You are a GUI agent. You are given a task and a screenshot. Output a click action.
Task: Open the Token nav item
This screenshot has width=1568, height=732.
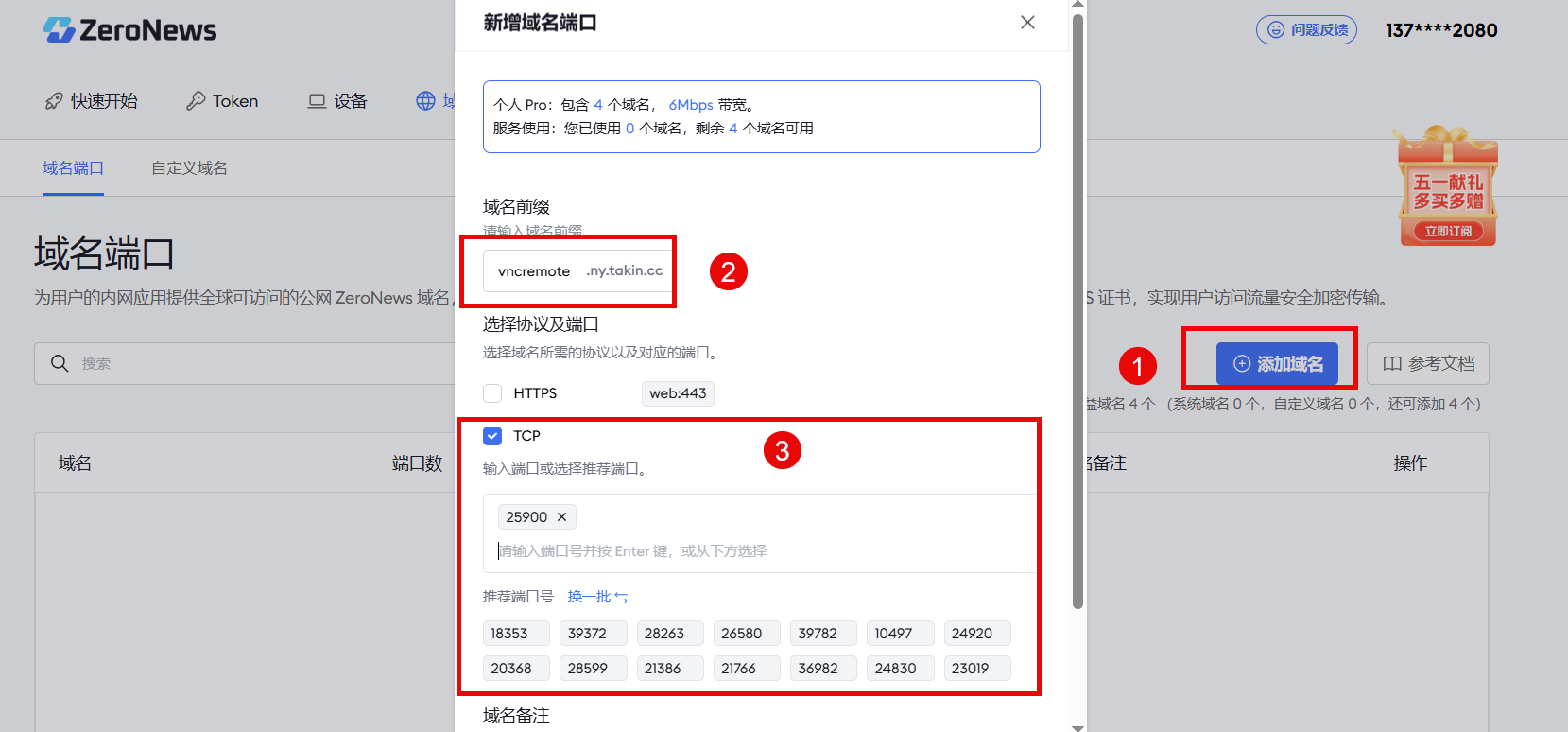(x=222, y=101)
